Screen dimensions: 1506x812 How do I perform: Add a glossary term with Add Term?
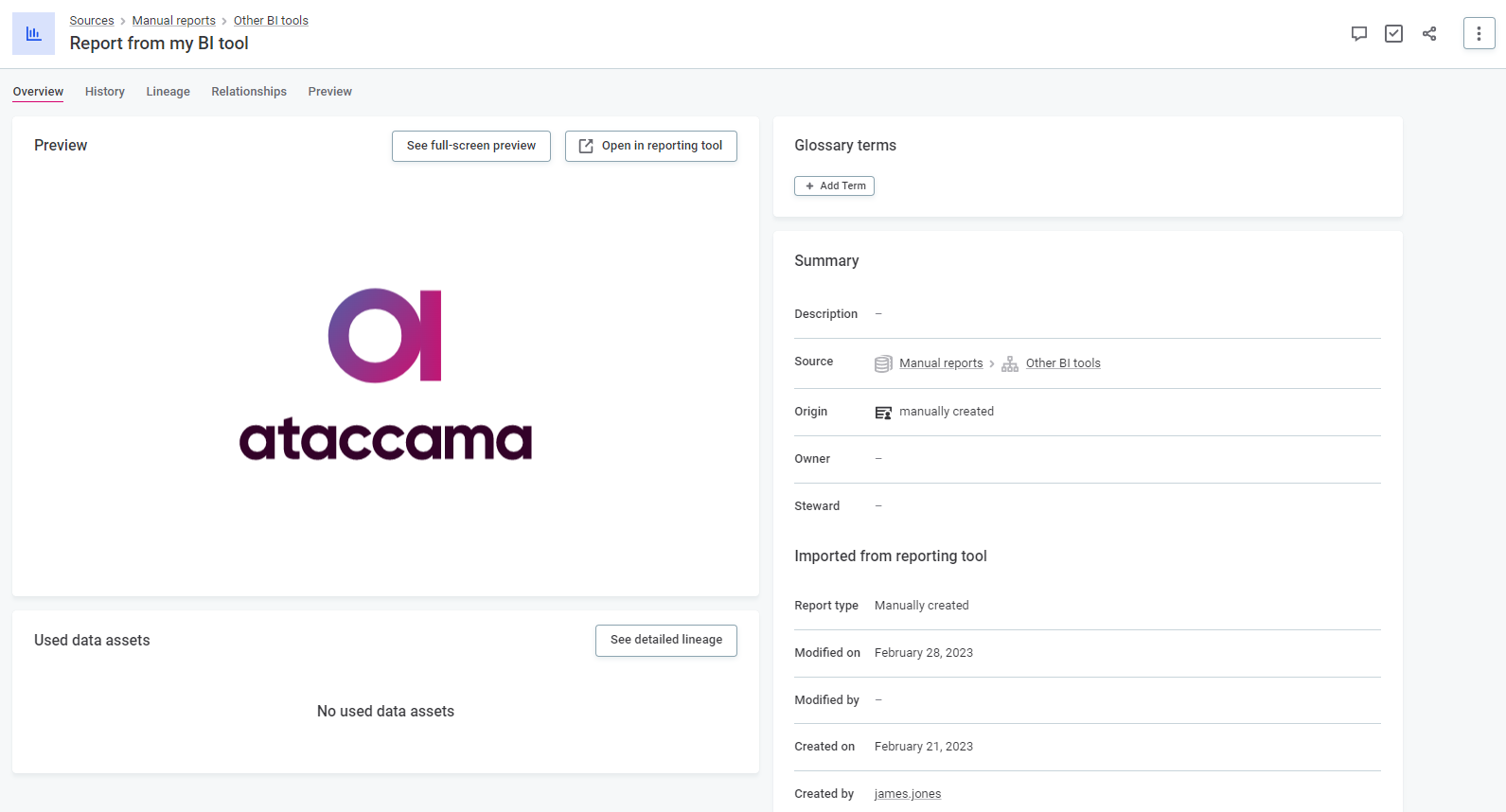point(834,186)
